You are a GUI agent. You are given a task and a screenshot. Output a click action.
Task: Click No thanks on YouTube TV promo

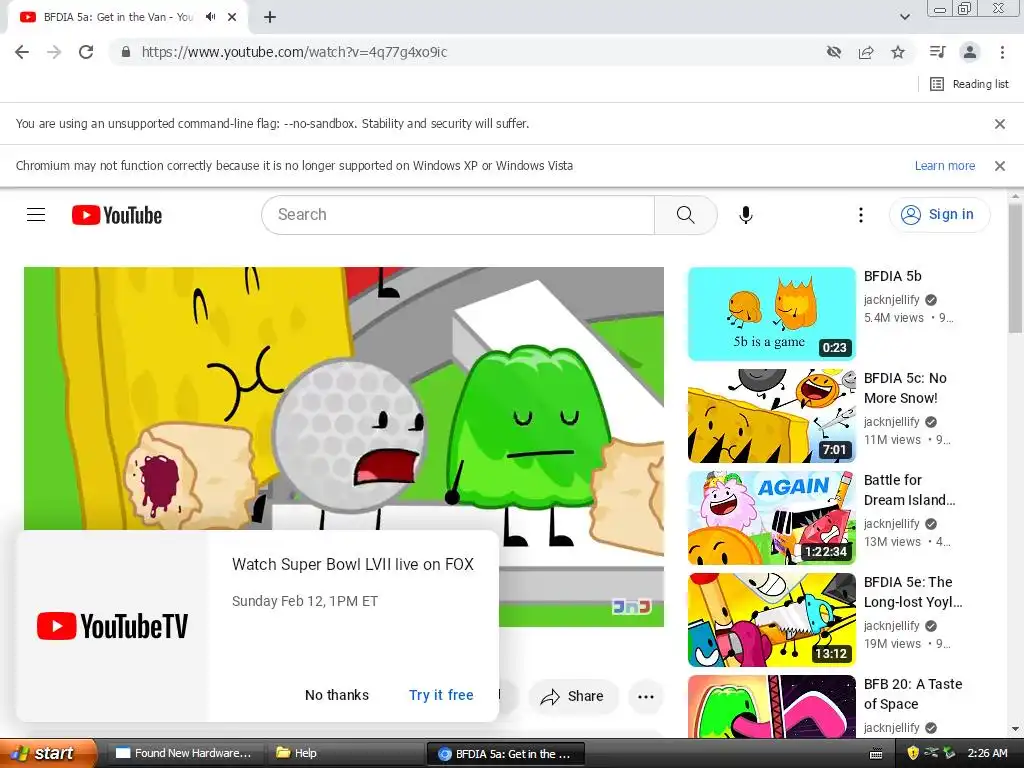coord(337,695)
